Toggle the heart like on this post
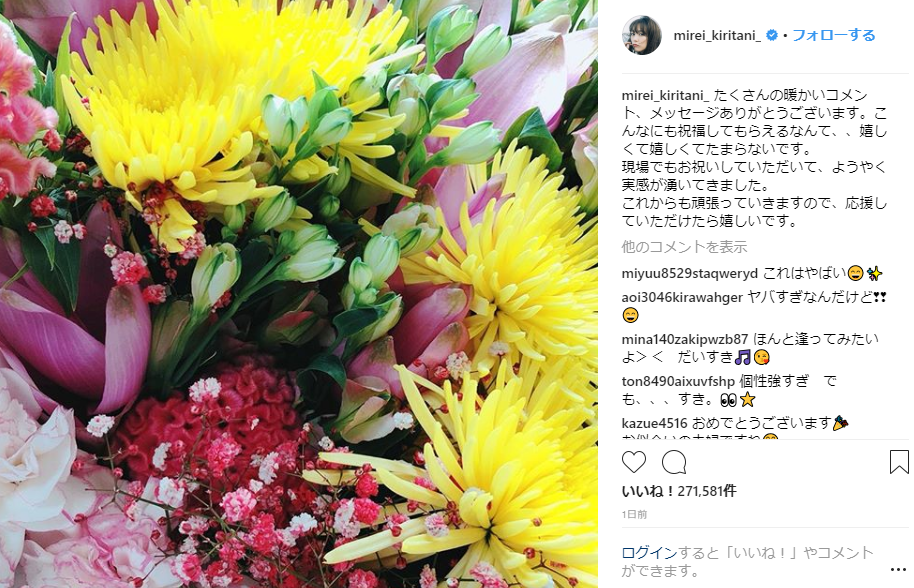This screenshot has width=914, height=588. (634, 462)
